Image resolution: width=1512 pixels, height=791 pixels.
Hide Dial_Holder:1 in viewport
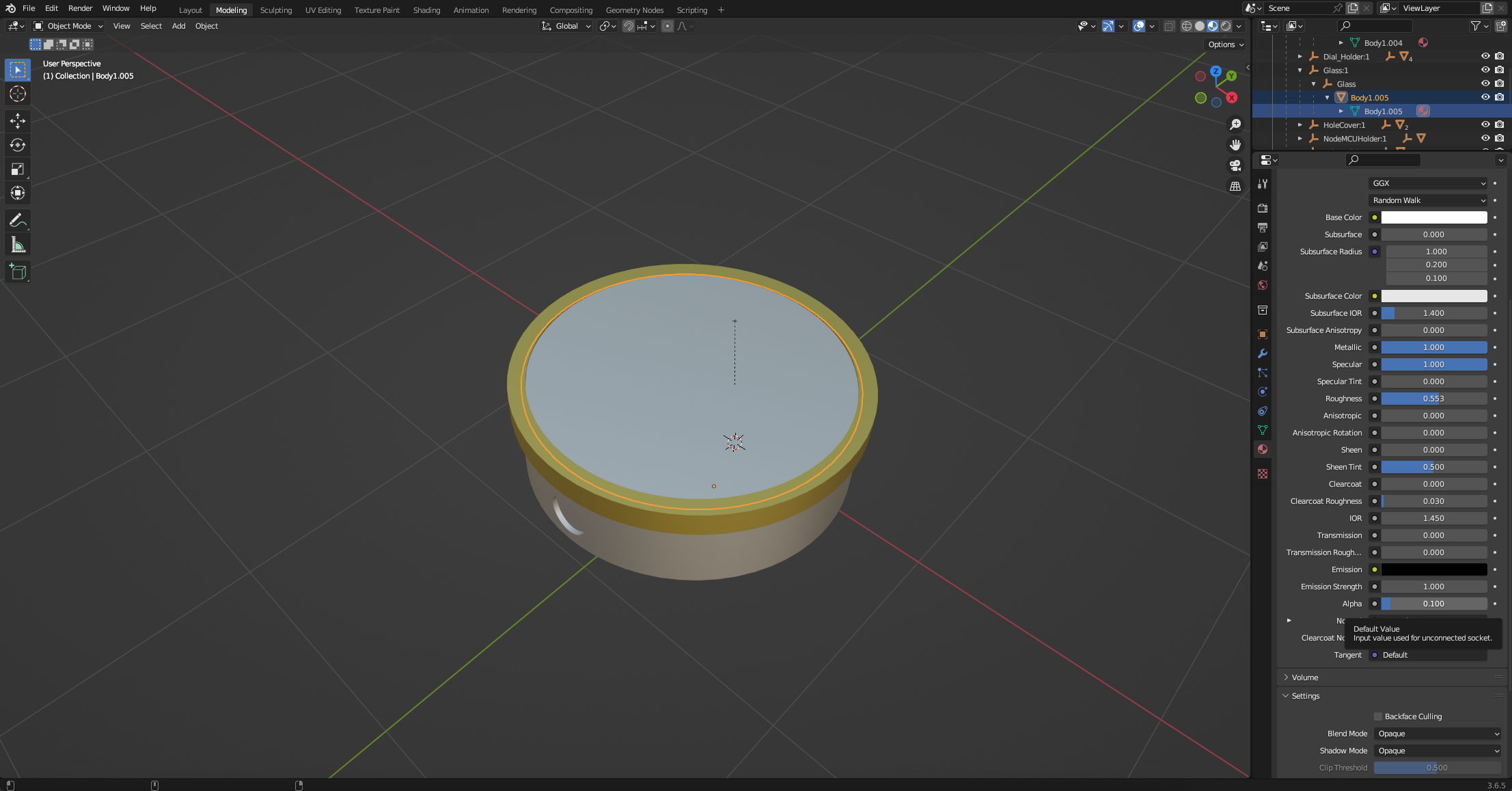tap(1485, 56)
